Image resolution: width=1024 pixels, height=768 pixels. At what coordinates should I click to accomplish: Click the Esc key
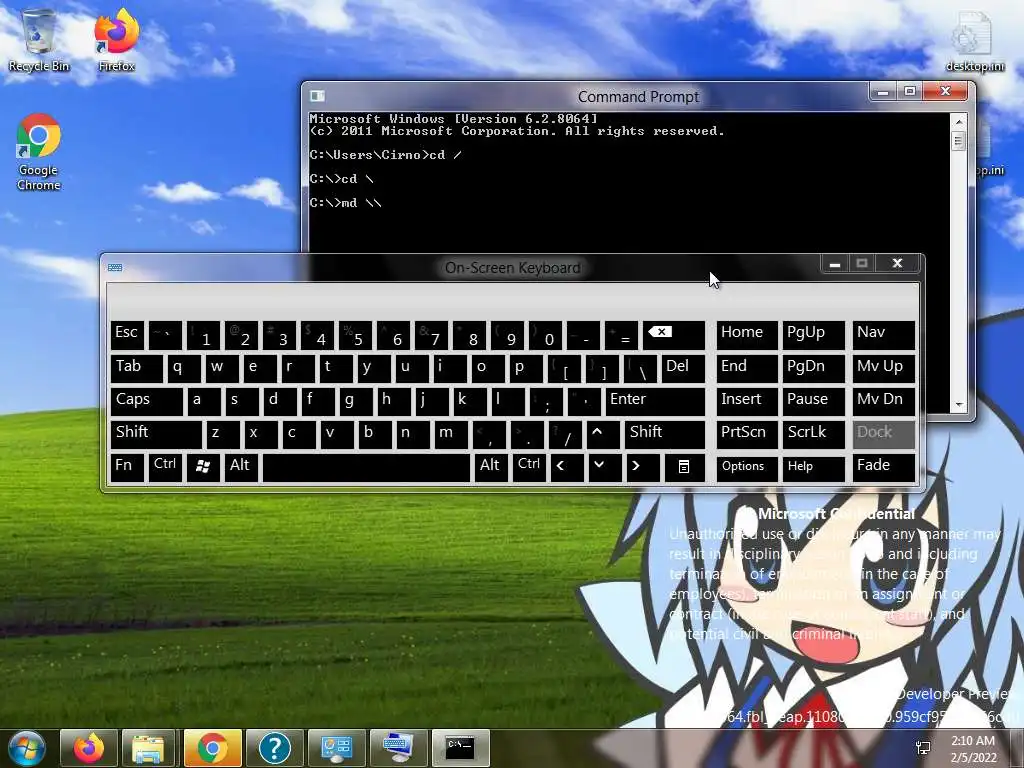tap(127, 334)
